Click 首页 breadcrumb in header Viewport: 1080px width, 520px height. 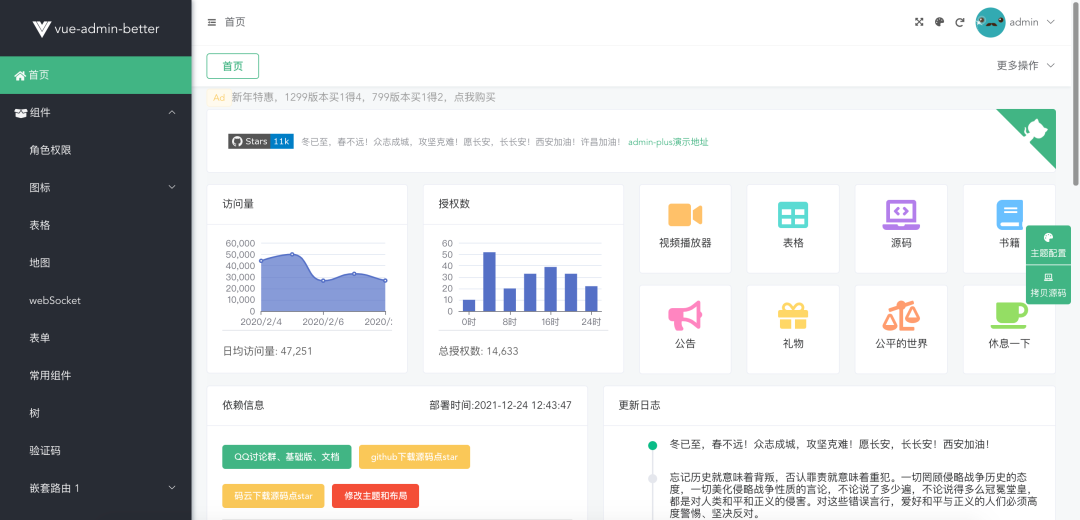[x=235, y=22]
